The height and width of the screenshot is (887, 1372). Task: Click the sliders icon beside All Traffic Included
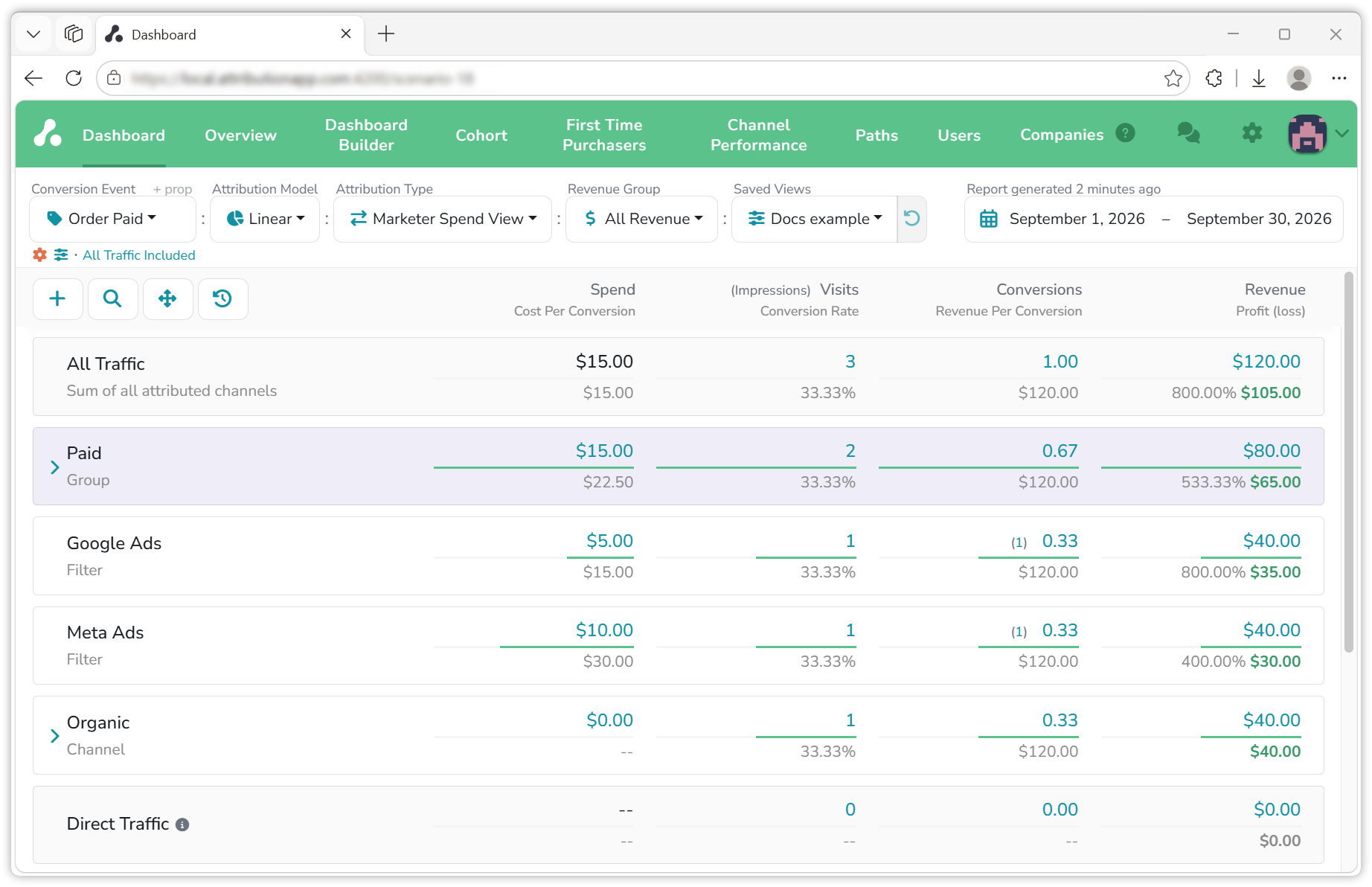pyautogui.click(x=61, y=255)
